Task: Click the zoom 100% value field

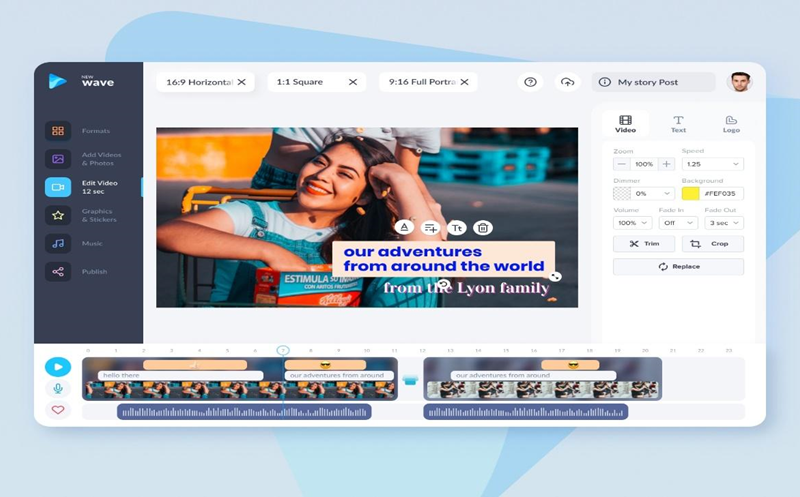Action: point(644,164)
